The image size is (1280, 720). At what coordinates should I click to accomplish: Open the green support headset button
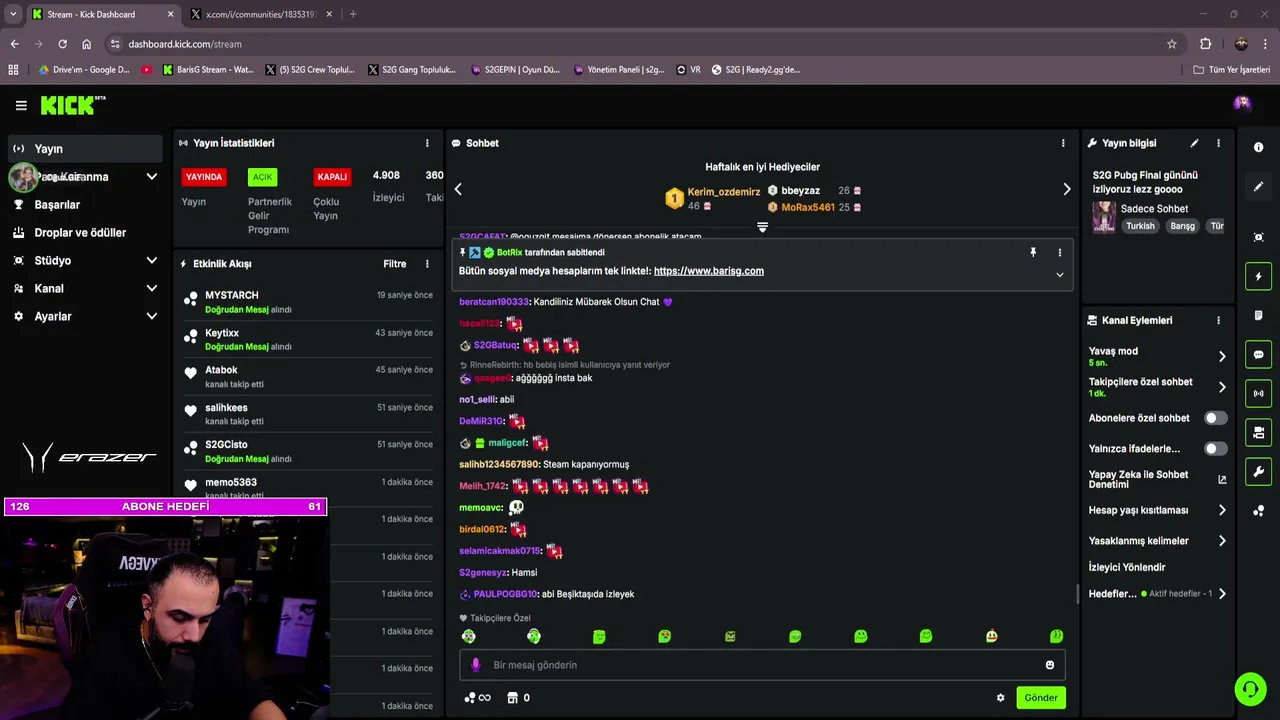pos(1250,689)
